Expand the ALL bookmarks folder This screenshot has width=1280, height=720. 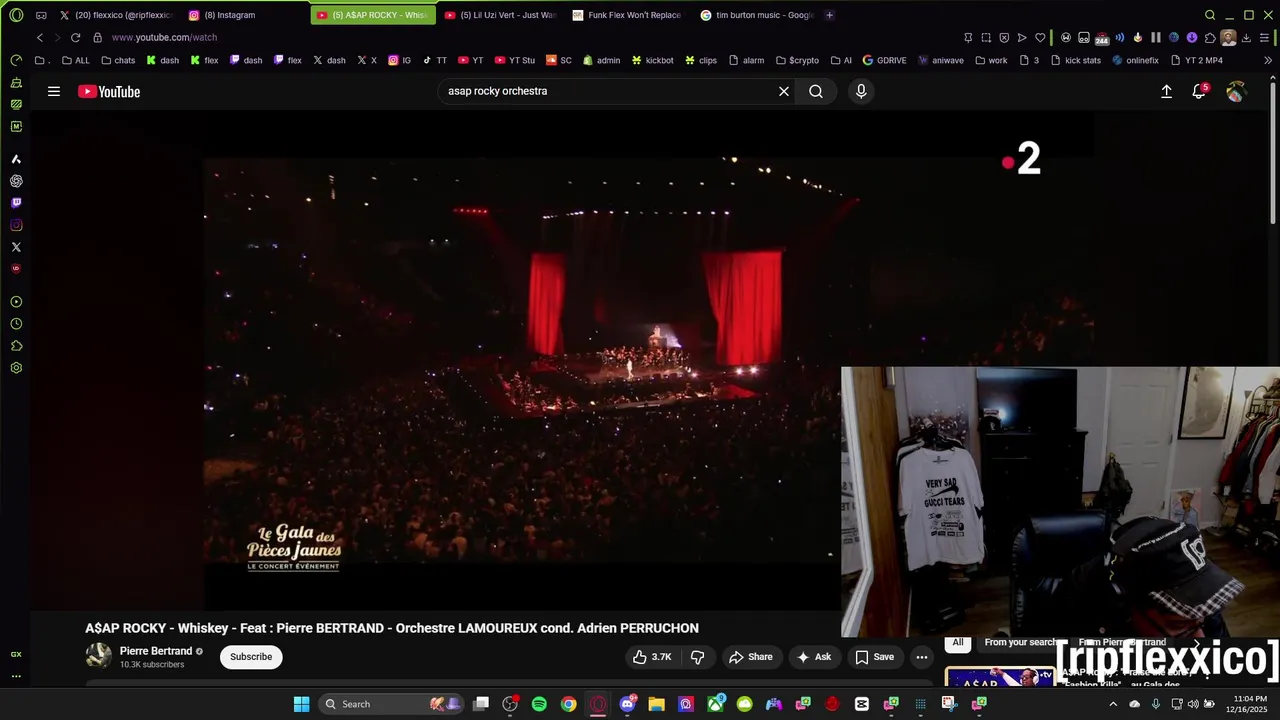[x=76, y=60]
